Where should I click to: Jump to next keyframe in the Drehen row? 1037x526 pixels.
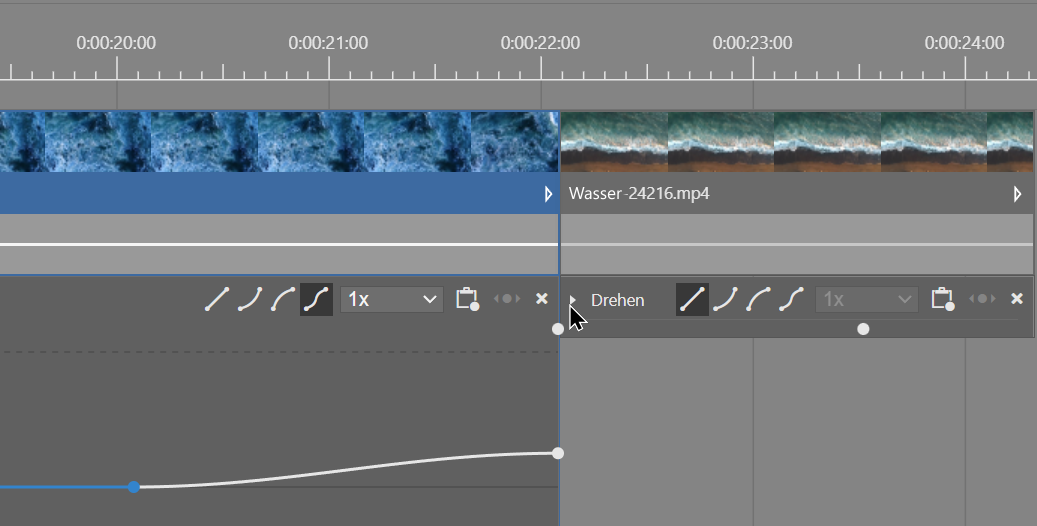coord(993,299)
